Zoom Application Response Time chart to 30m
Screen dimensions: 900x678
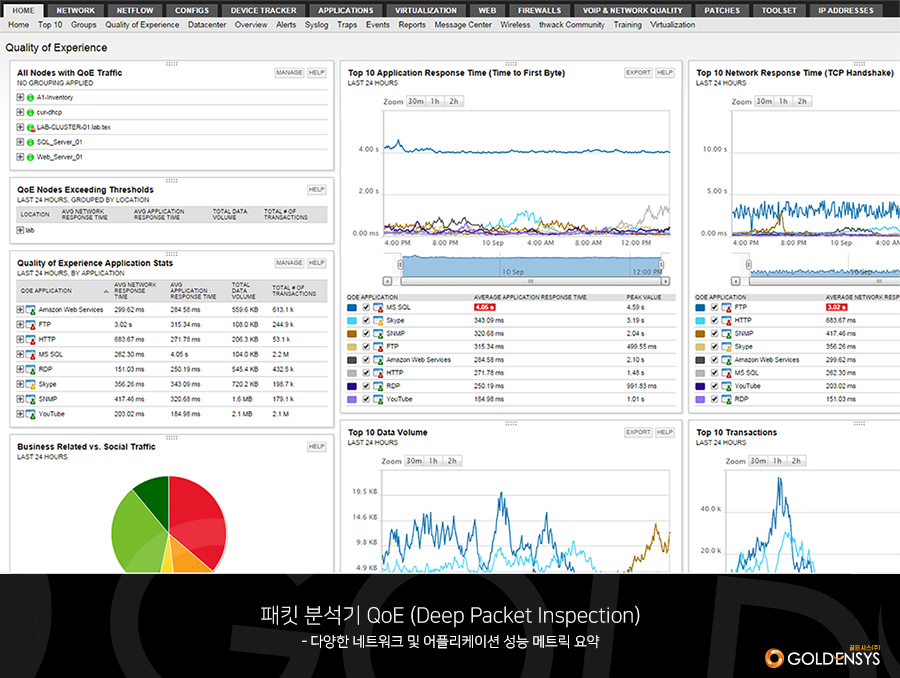(x=416, y=102)
